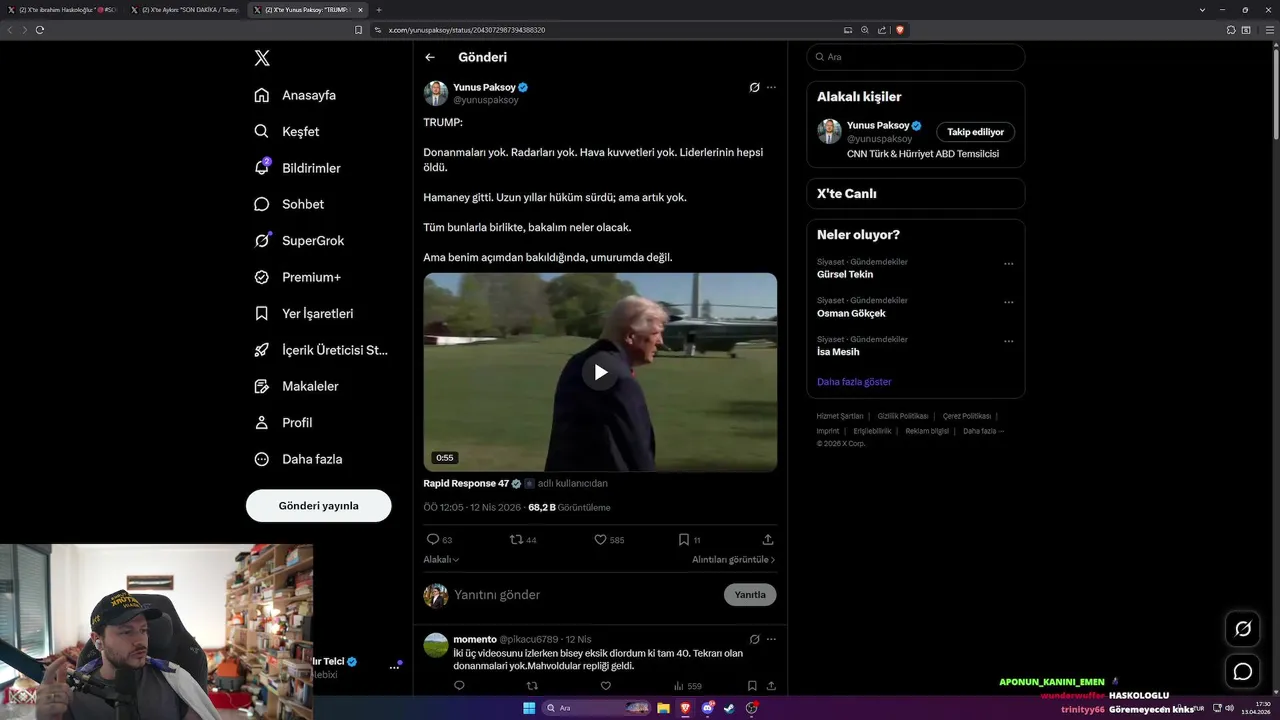
Task: Open three-dot menu on main post
Action: point(771,87)
